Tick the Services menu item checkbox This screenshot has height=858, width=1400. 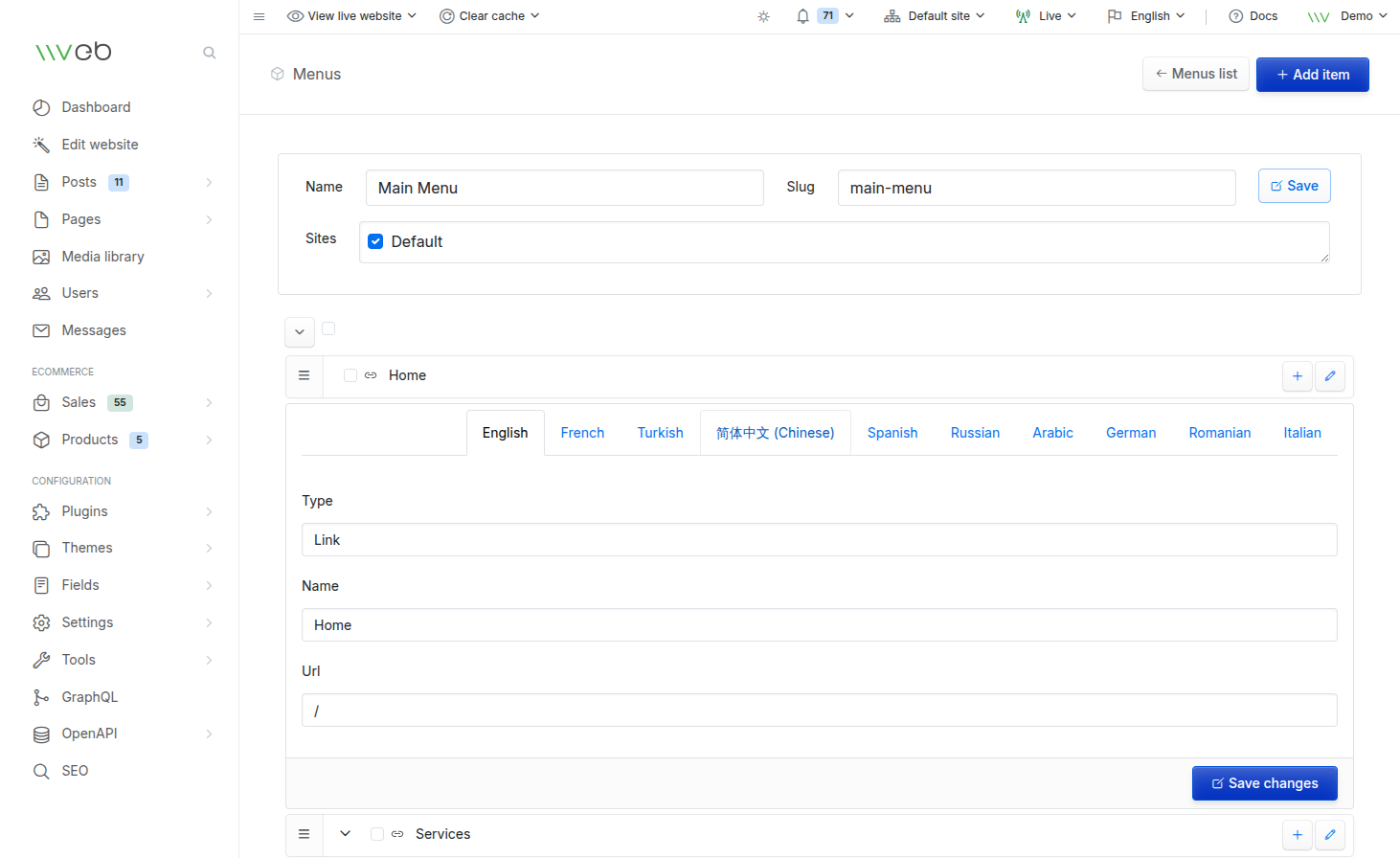(x=377, y=834)
